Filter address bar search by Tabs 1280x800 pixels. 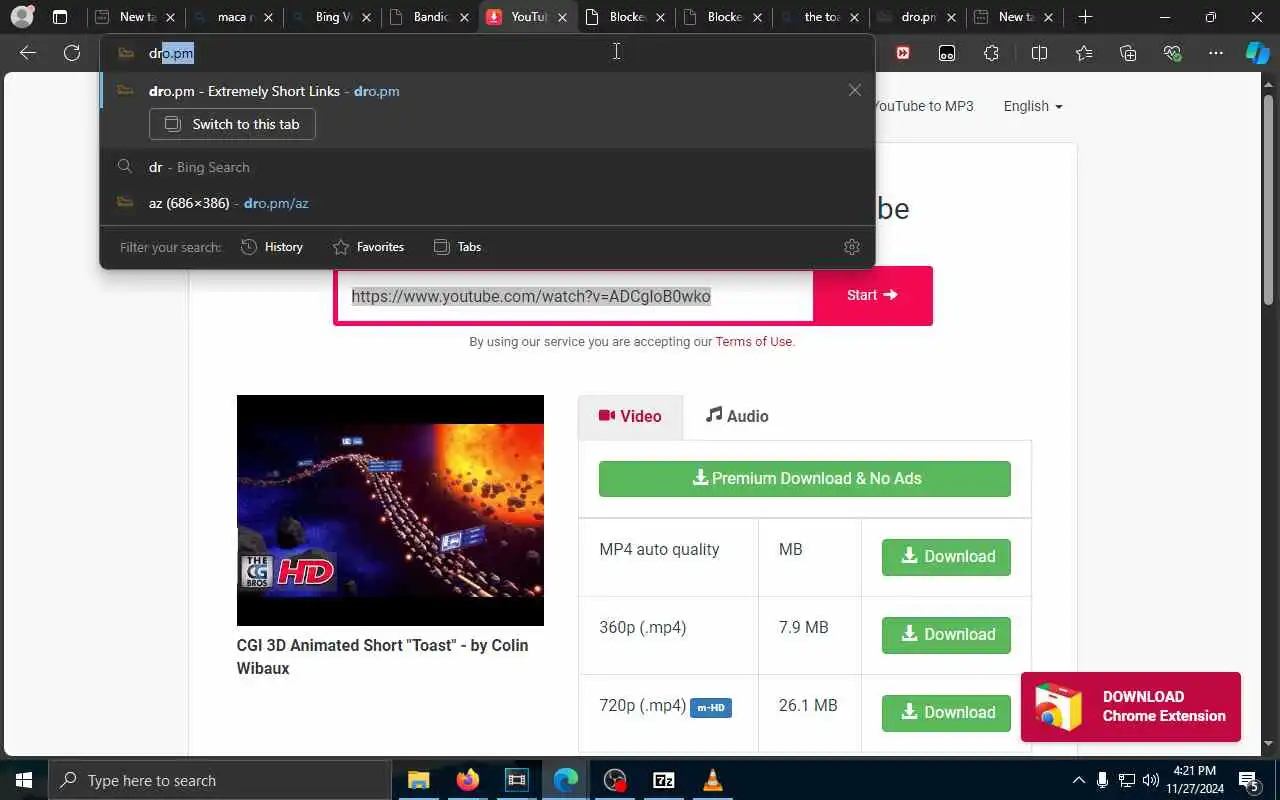[457, 247]
